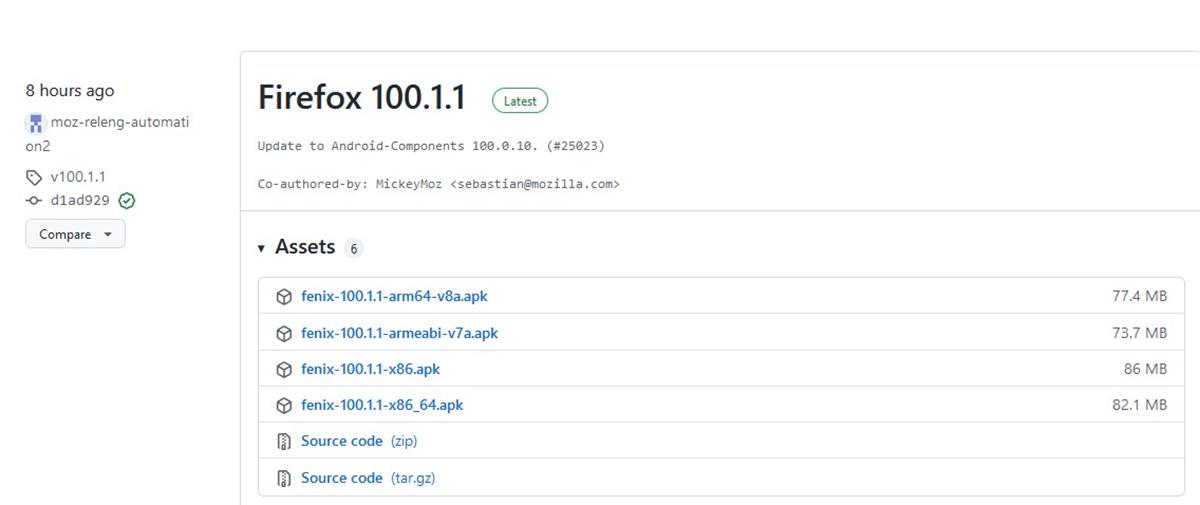Image resolution: width=1200 pixels, height=505 pixels.
Task: Click package icon for armeabi-v7a apk
Action: point(284,333)
